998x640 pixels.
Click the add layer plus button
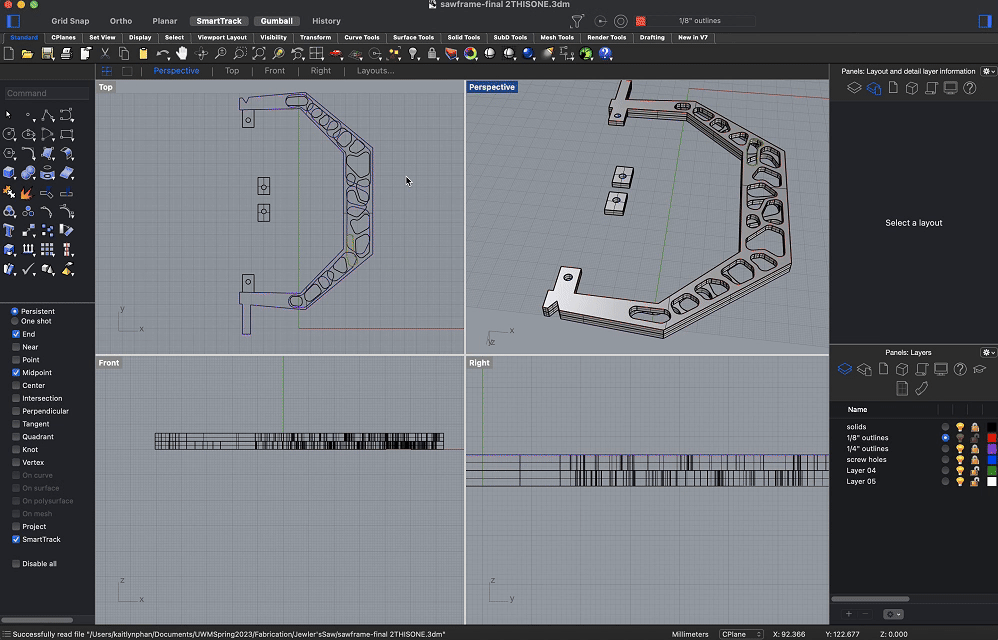(848, 614)
